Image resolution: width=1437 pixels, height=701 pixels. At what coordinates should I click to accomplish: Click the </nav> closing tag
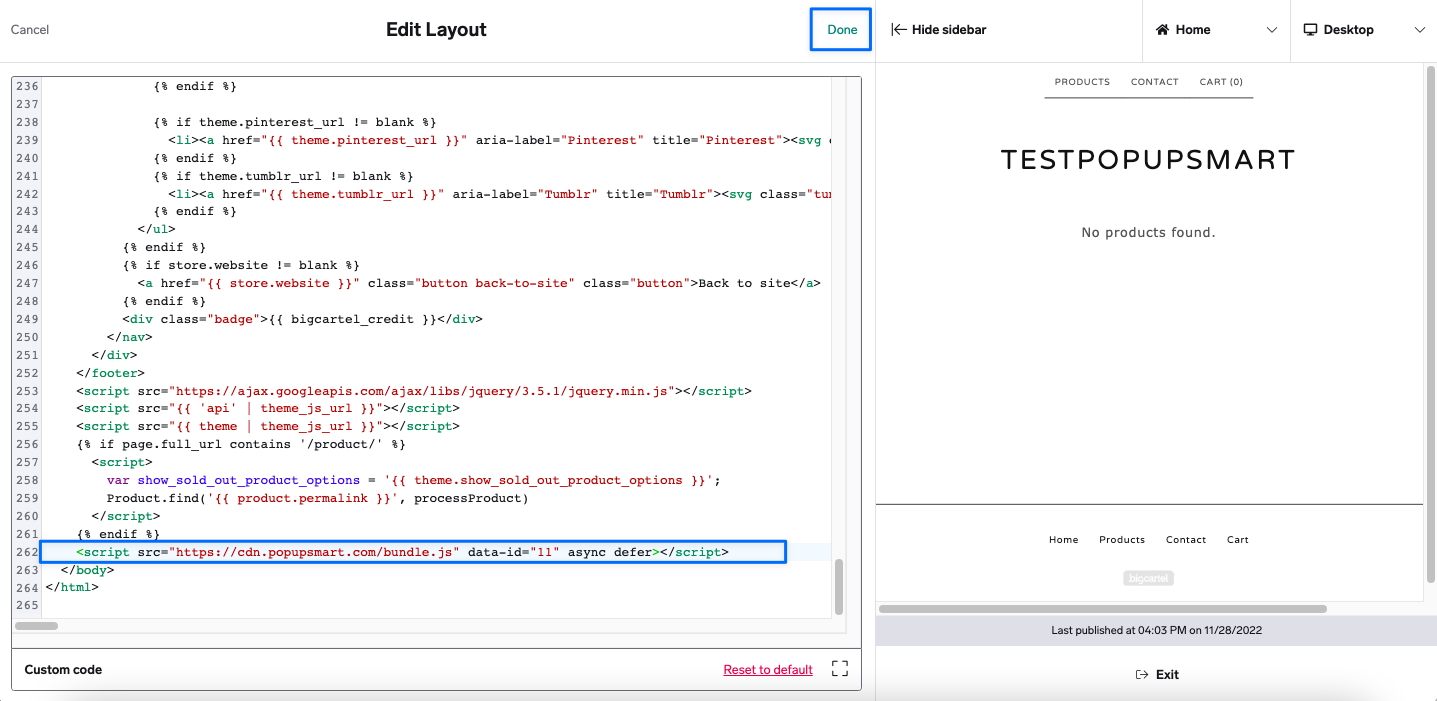click(129, 337)
